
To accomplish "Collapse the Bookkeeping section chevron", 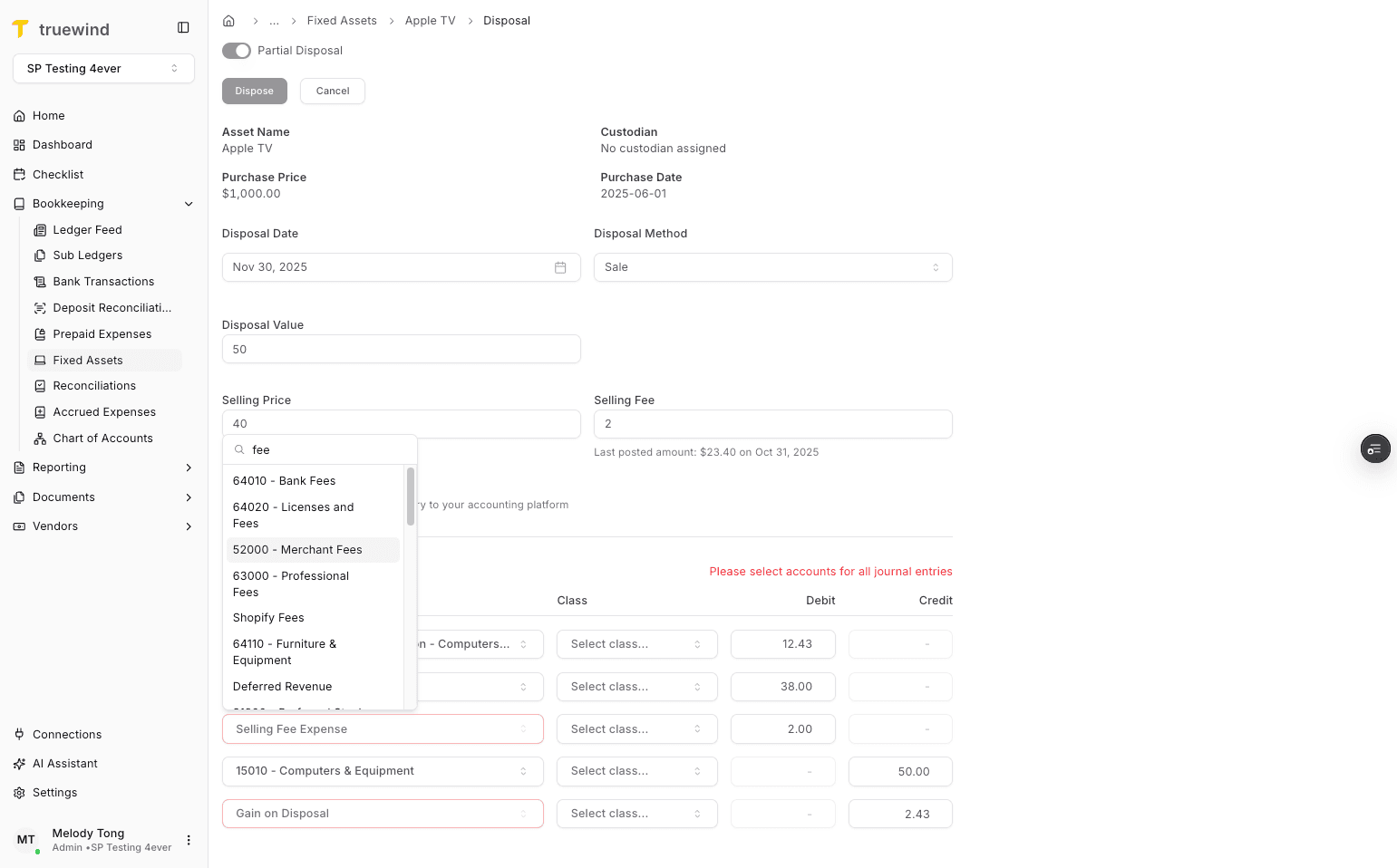I will click(189, 204).
